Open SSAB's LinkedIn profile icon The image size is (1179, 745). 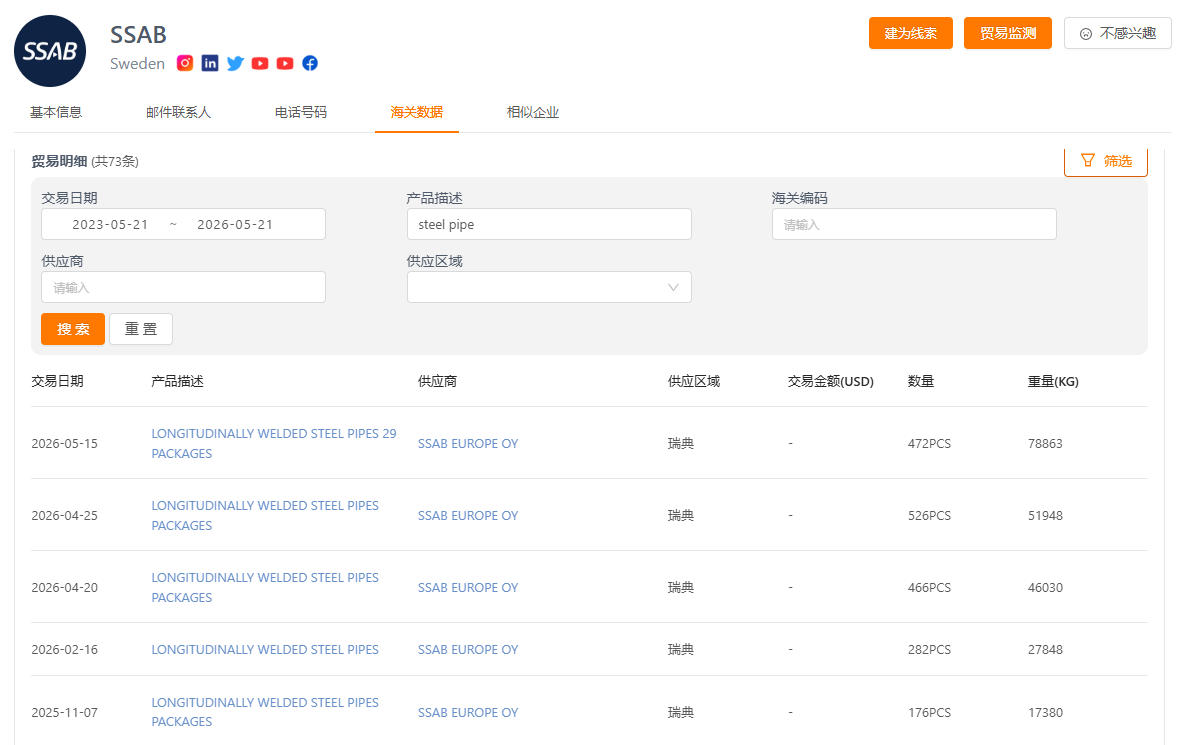[x=210, y=63]
